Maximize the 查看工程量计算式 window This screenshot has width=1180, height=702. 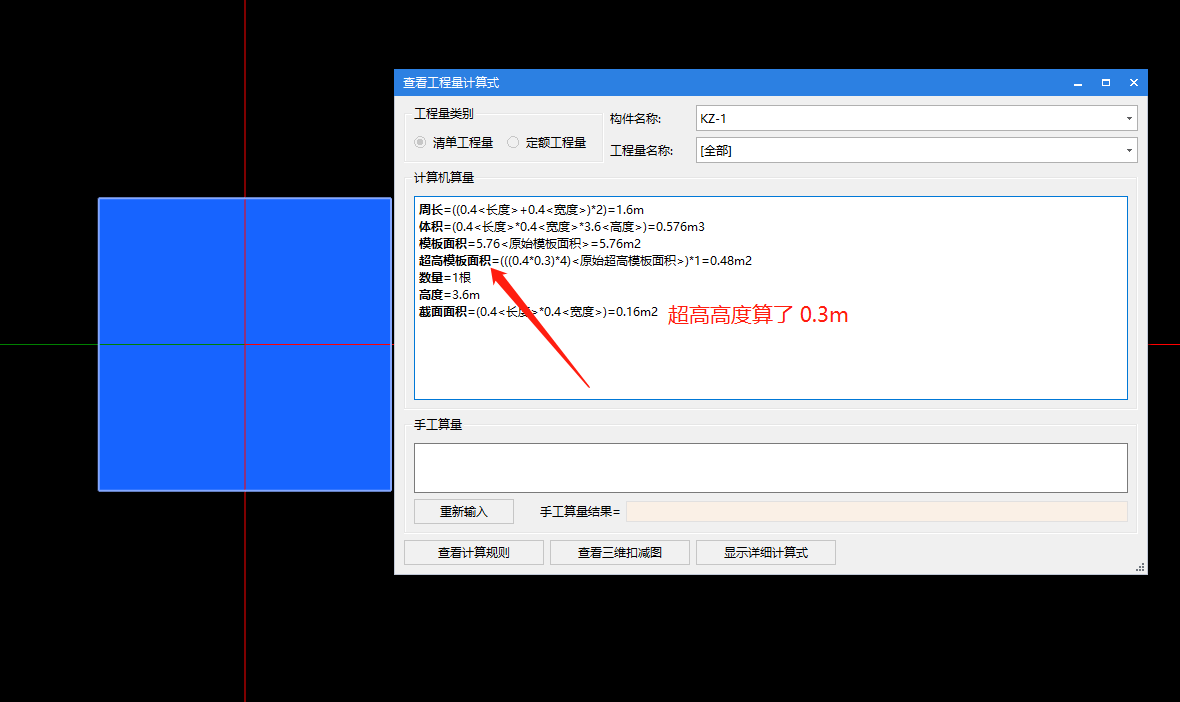point(1105,83)
